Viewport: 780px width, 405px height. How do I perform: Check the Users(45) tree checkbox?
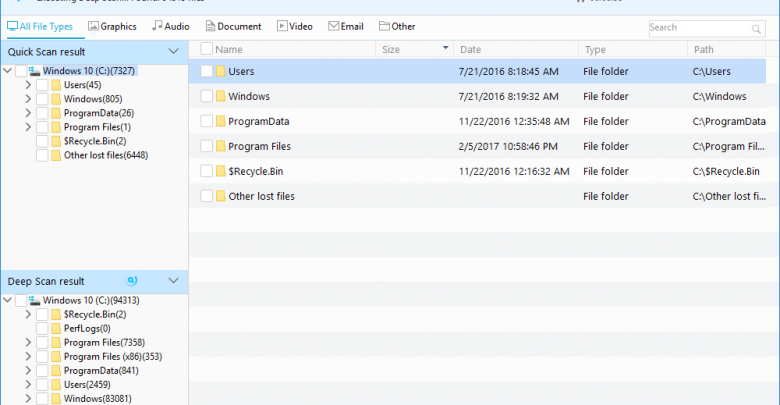tap(42, 85)
